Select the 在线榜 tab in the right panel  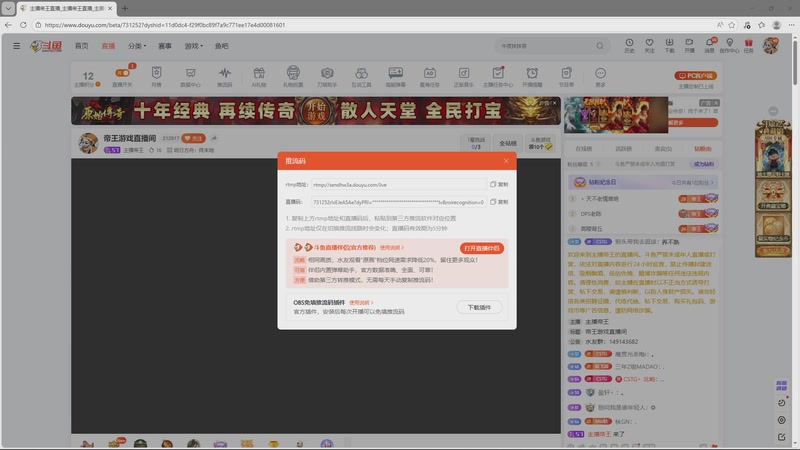click(x=584, y=149)
